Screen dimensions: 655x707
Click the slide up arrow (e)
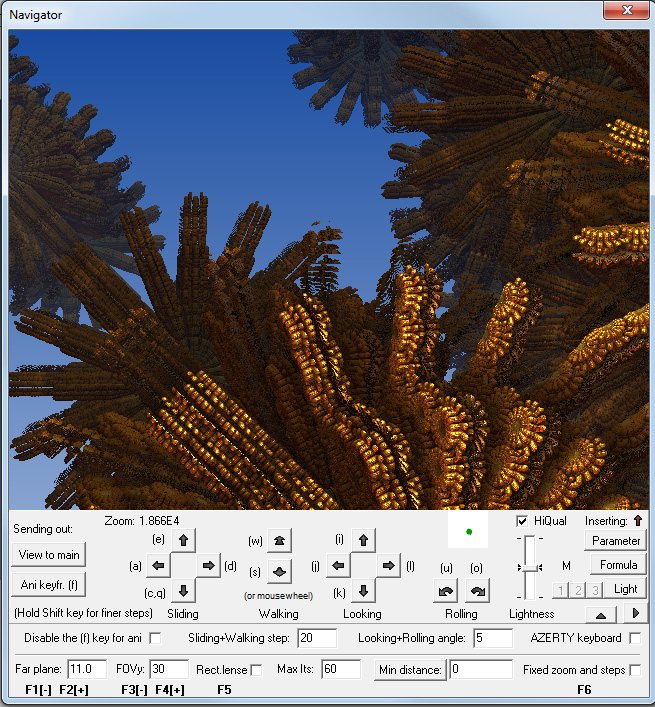pyautogui.click(x=183, y=541)
